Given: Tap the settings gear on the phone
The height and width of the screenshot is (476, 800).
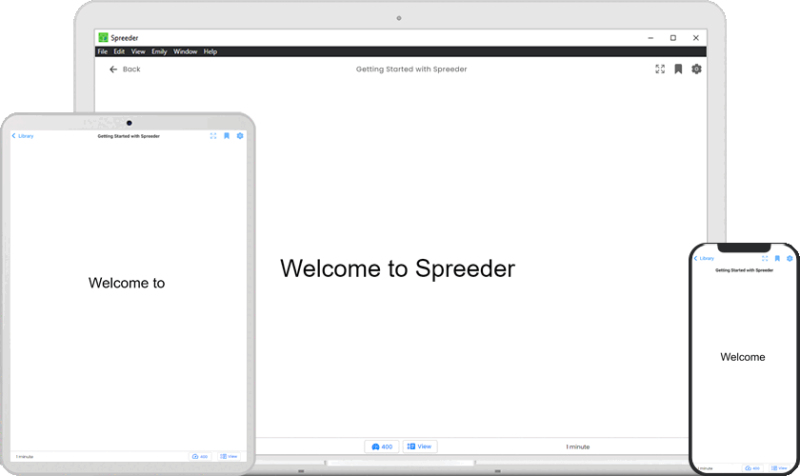Looking at the screenshot, I should 789,258.
